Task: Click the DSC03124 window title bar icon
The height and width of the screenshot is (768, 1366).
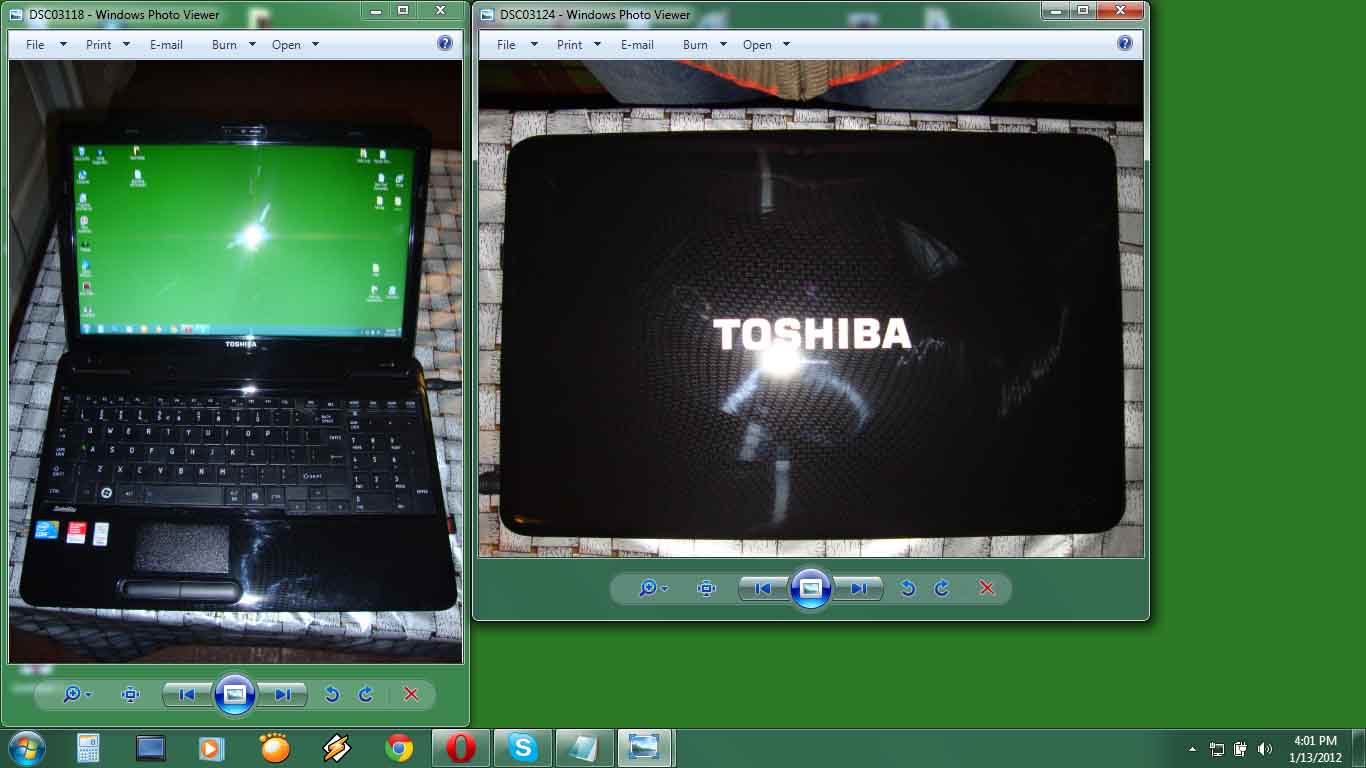Action: click(487, 15)
